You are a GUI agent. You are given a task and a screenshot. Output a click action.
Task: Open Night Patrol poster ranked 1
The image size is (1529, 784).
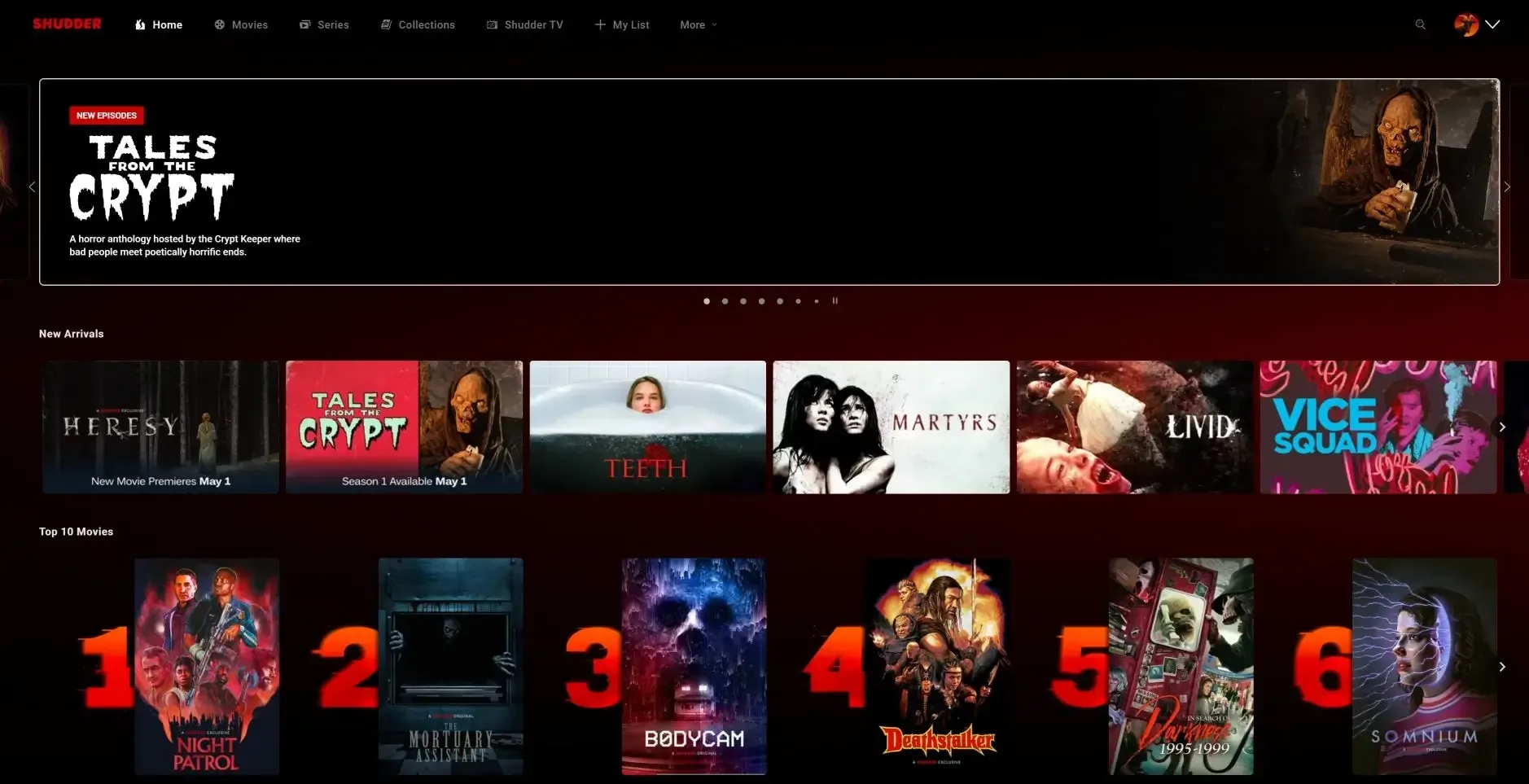[207, 666]
